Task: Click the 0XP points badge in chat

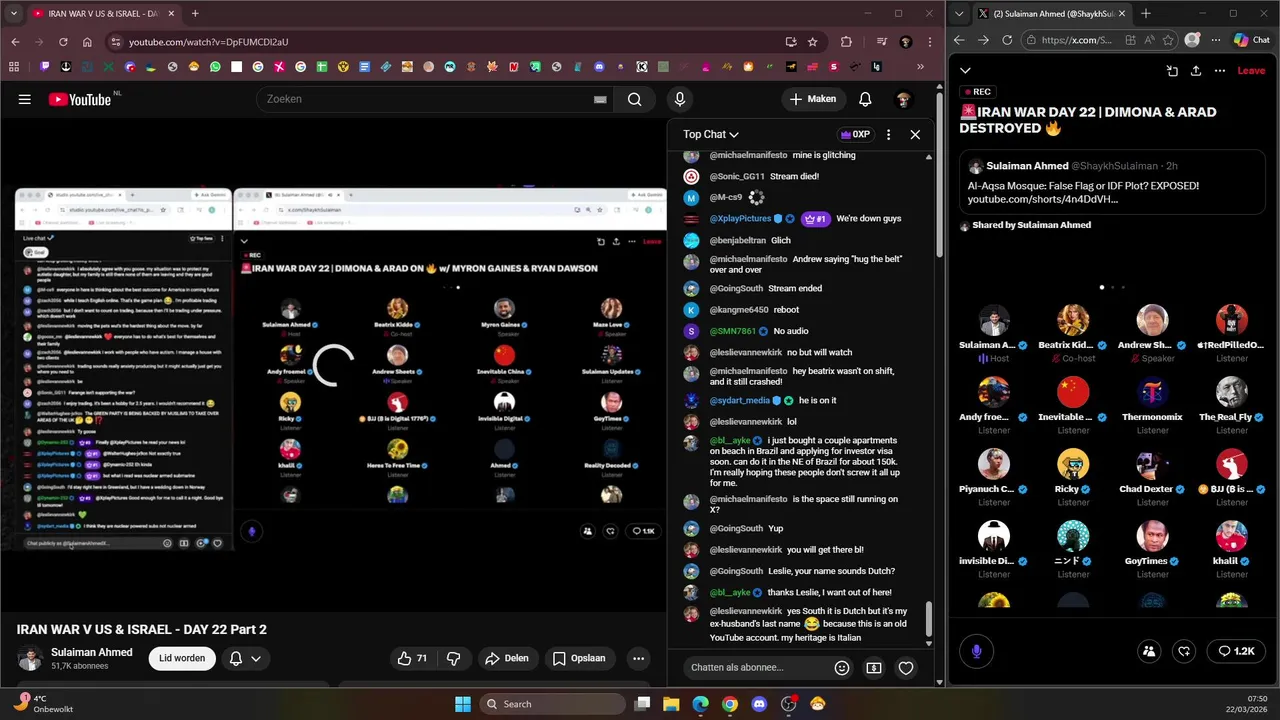Action: tap(855, 134)
